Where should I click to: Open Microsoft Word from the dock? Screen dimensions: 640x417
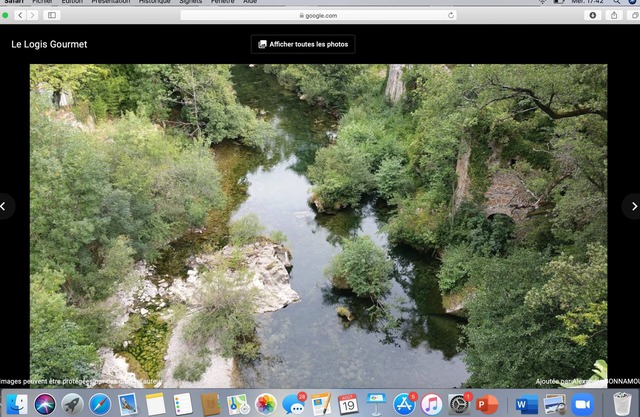click(x=524, y=404)
